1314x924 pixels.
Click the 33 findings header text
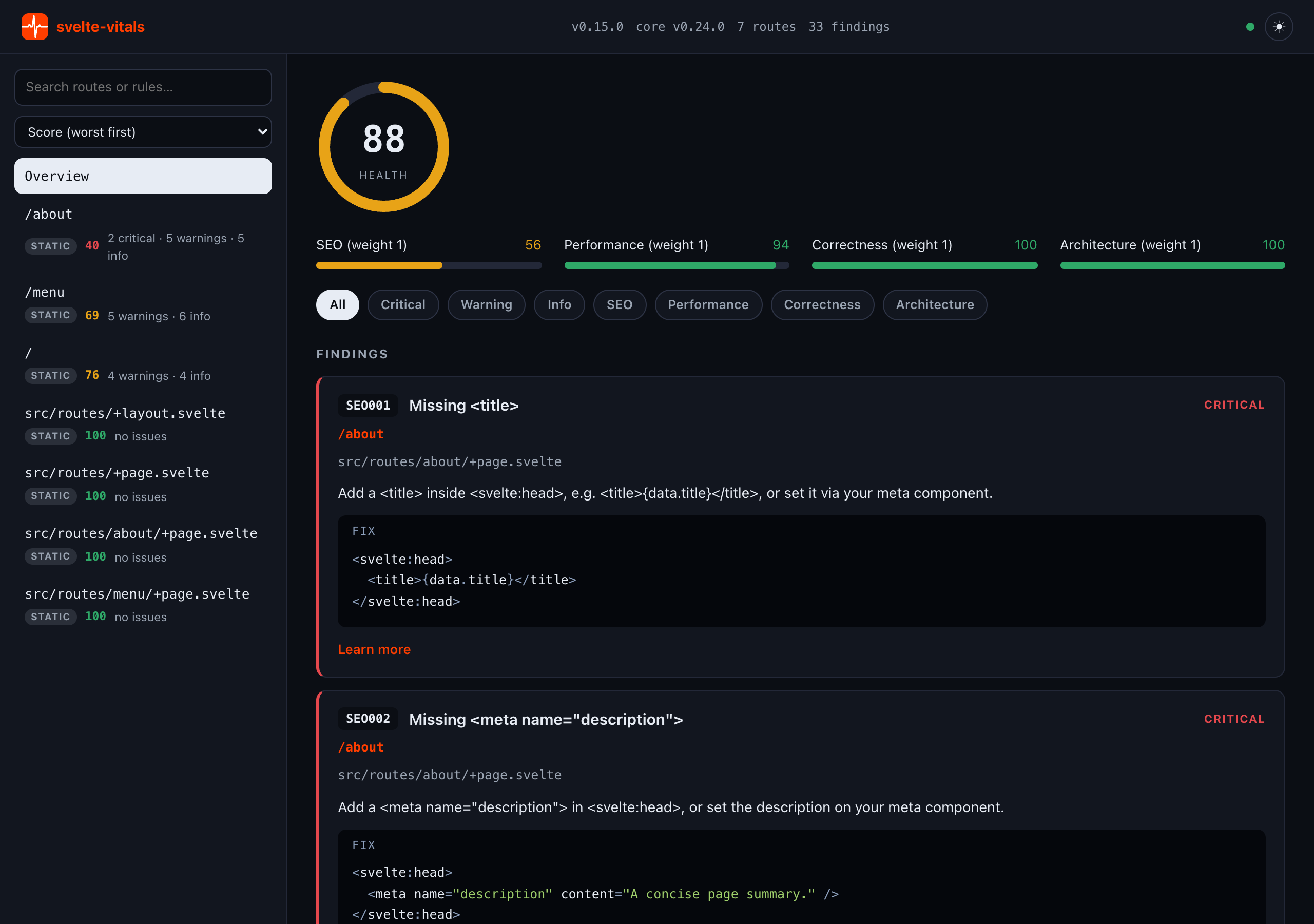(849, 27)
